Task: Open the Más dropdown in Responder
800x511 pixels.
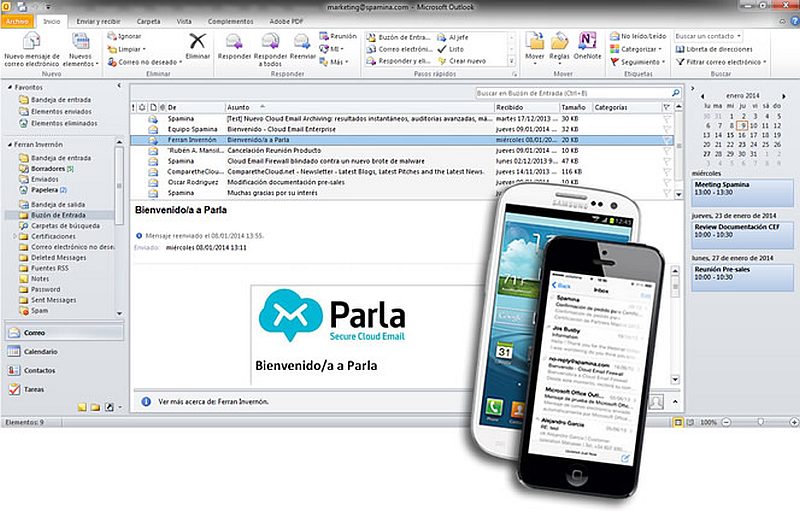Action: coord(334,62)
